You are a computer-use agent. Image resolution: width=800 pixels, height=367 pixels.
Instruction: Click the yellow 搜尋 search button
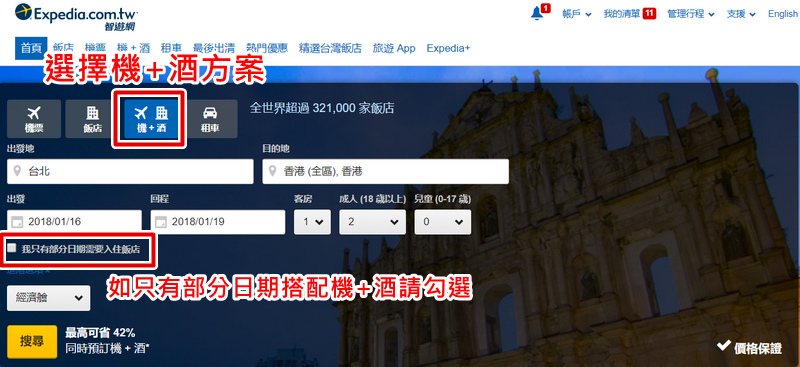pyautogui.click(x=32, y=342)
